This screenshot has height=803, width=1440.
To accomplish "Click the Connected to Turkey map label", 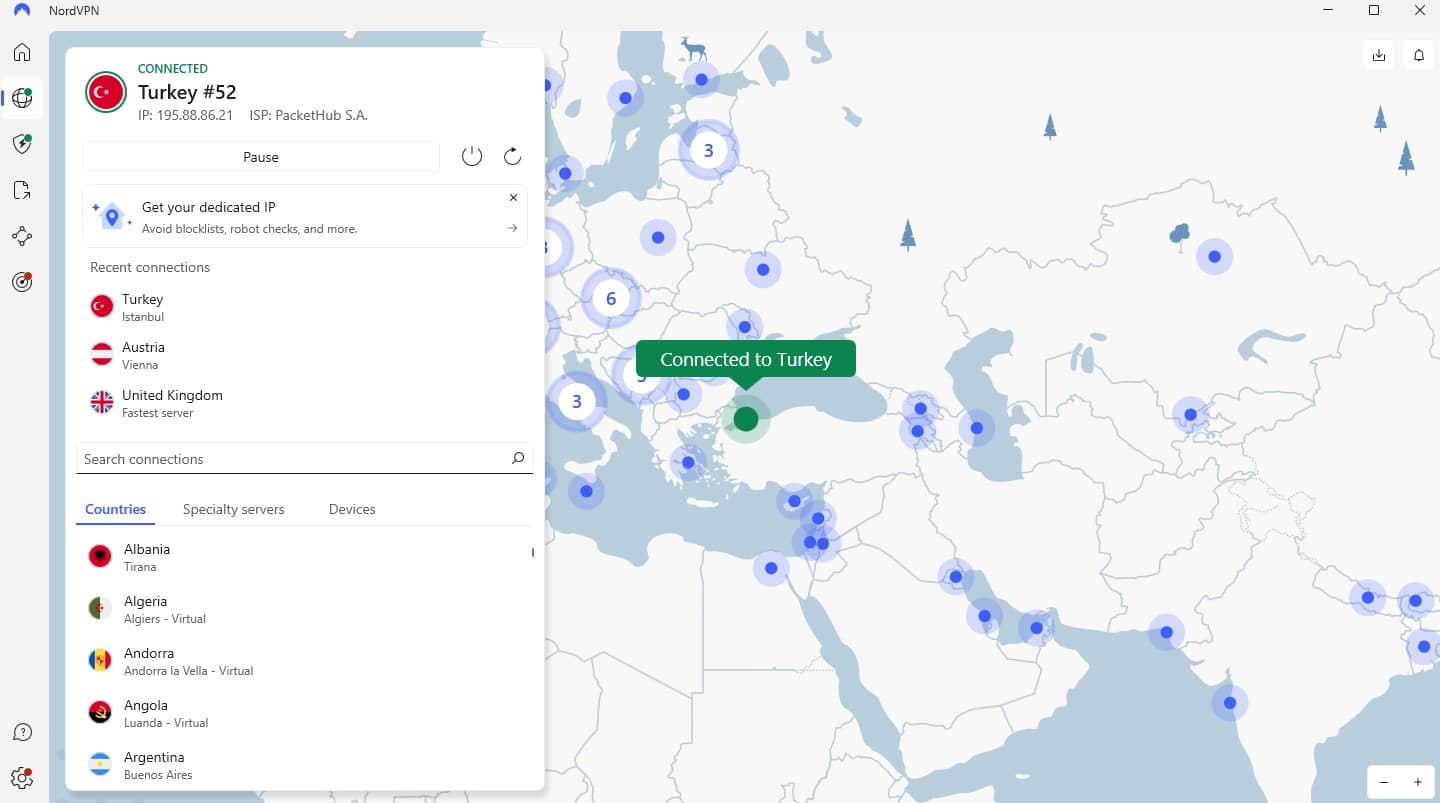I will (746, 359).
